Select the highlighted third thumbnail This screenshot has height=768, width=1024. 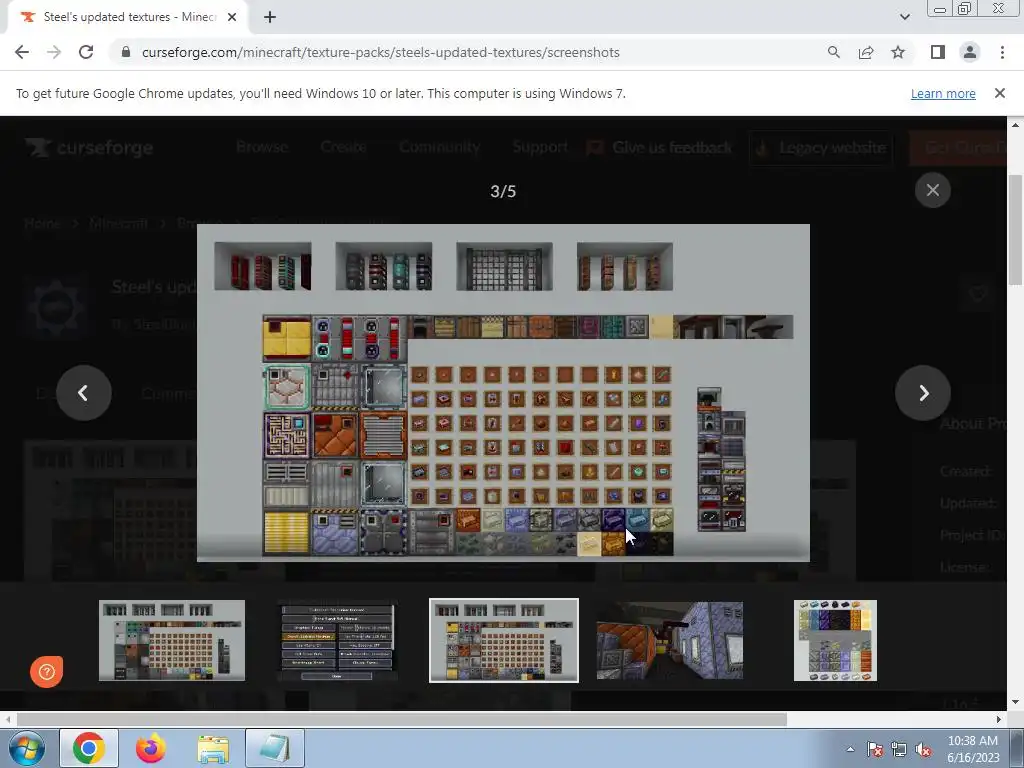(504, 640)
